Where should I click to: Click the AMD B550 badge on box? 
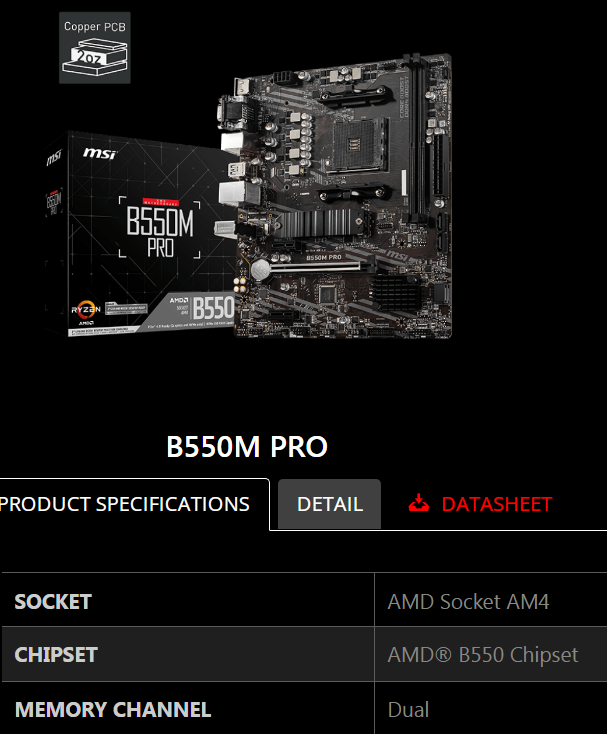pos(201,308)
